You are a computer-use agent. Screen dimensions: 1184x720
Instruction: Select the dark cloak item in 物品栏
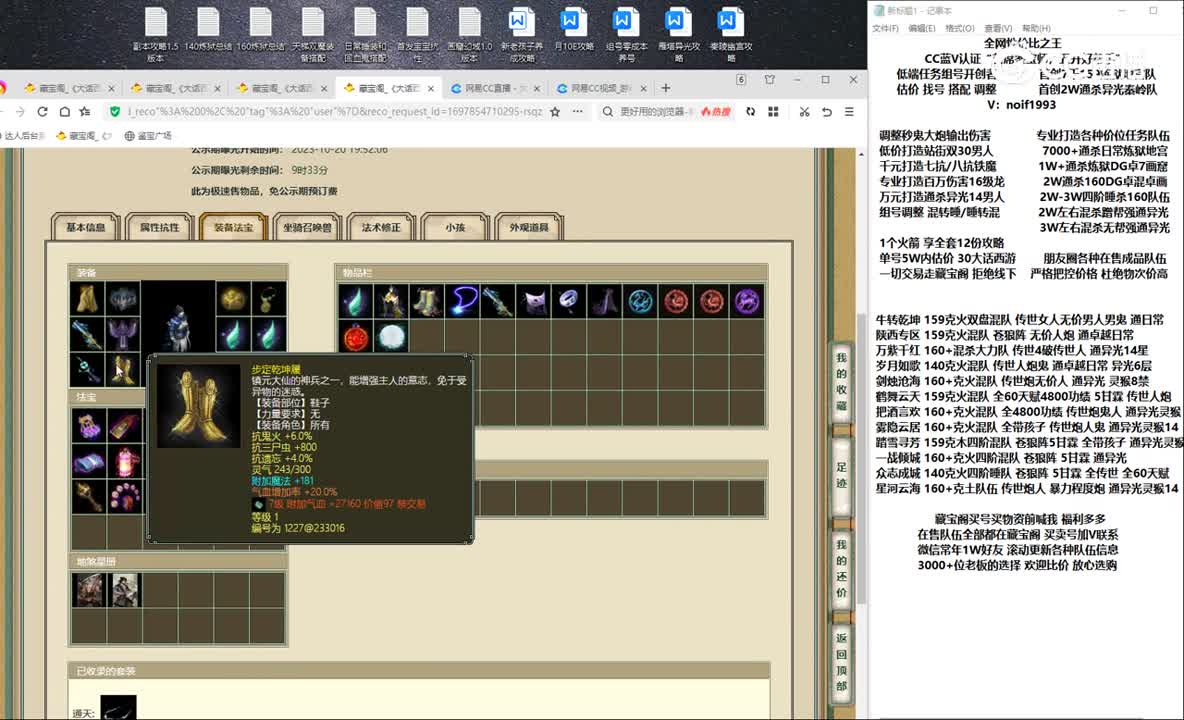[604, 301]
